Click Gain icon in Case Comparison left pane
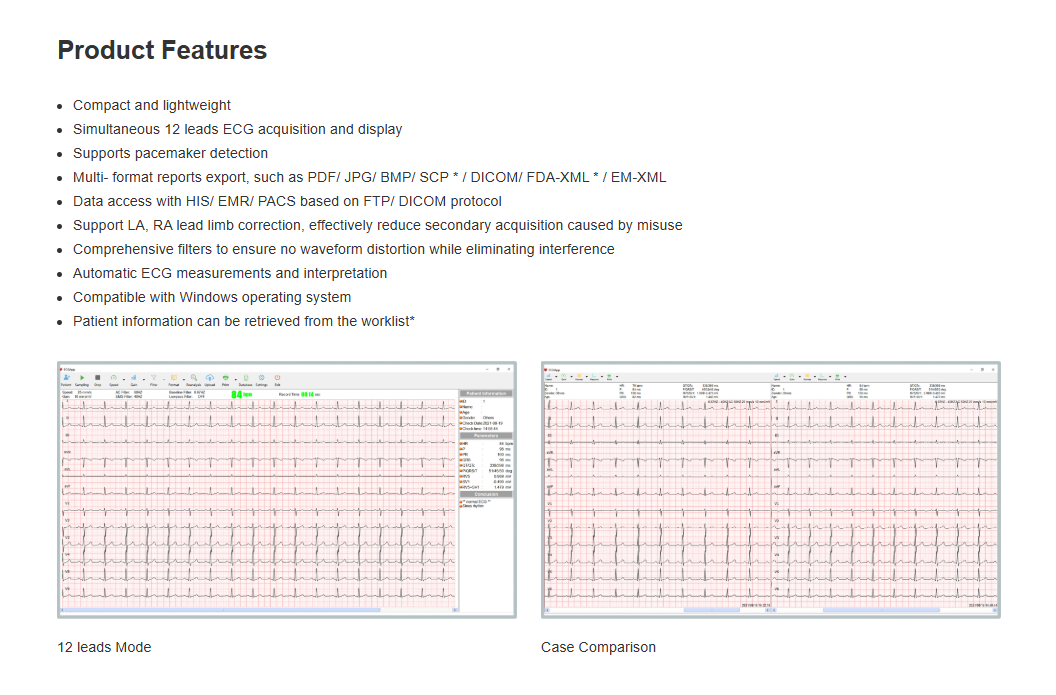Screen dimensions: 1056x695 (x=564, y=376)
